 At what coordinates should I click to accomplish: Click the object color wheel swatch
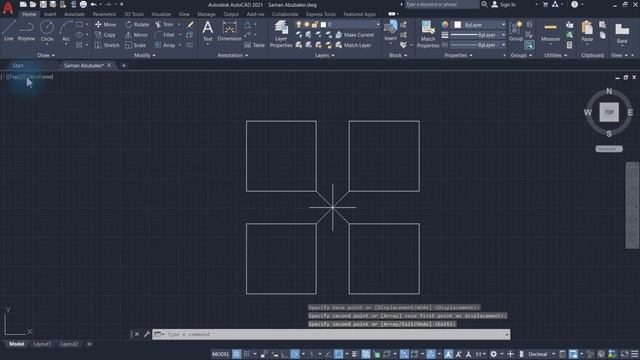tap(445, 25)
